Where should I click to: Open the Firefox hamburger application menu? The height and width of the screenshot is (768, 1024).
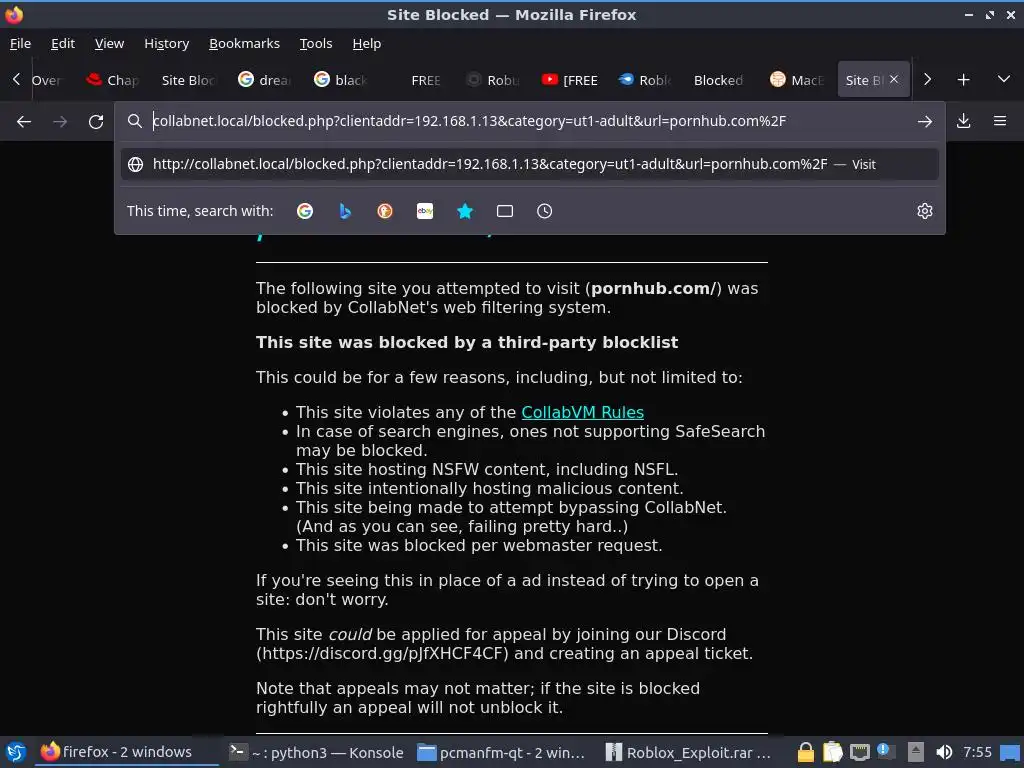(x=999, y=121)
